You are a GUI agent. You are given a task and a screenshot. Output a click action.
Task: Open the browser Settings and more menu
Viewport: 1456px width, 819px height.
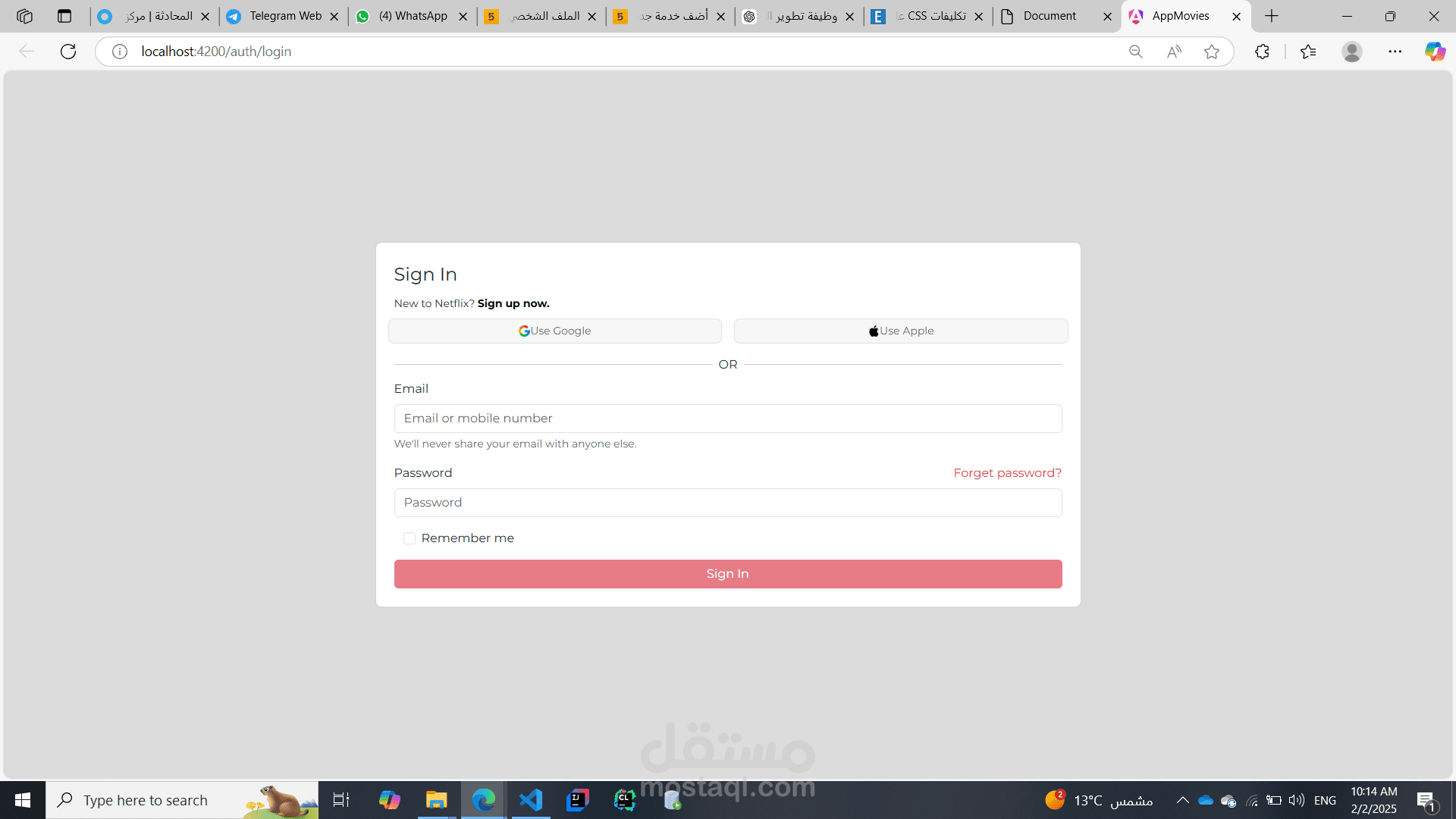click(1395, 52)
